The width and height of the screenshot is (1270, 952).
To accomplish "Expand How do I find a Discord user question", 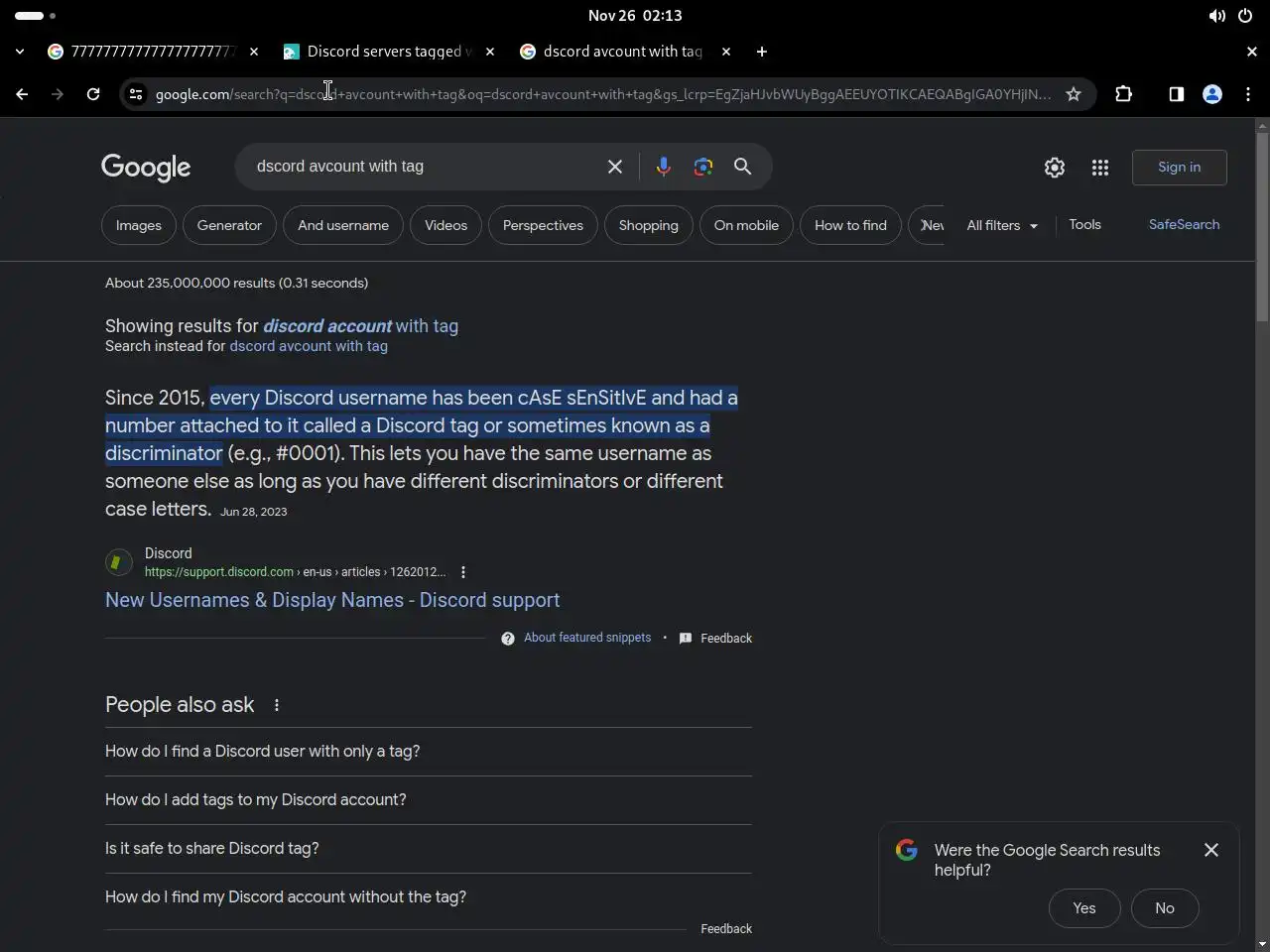I will (x=429, y=752).
